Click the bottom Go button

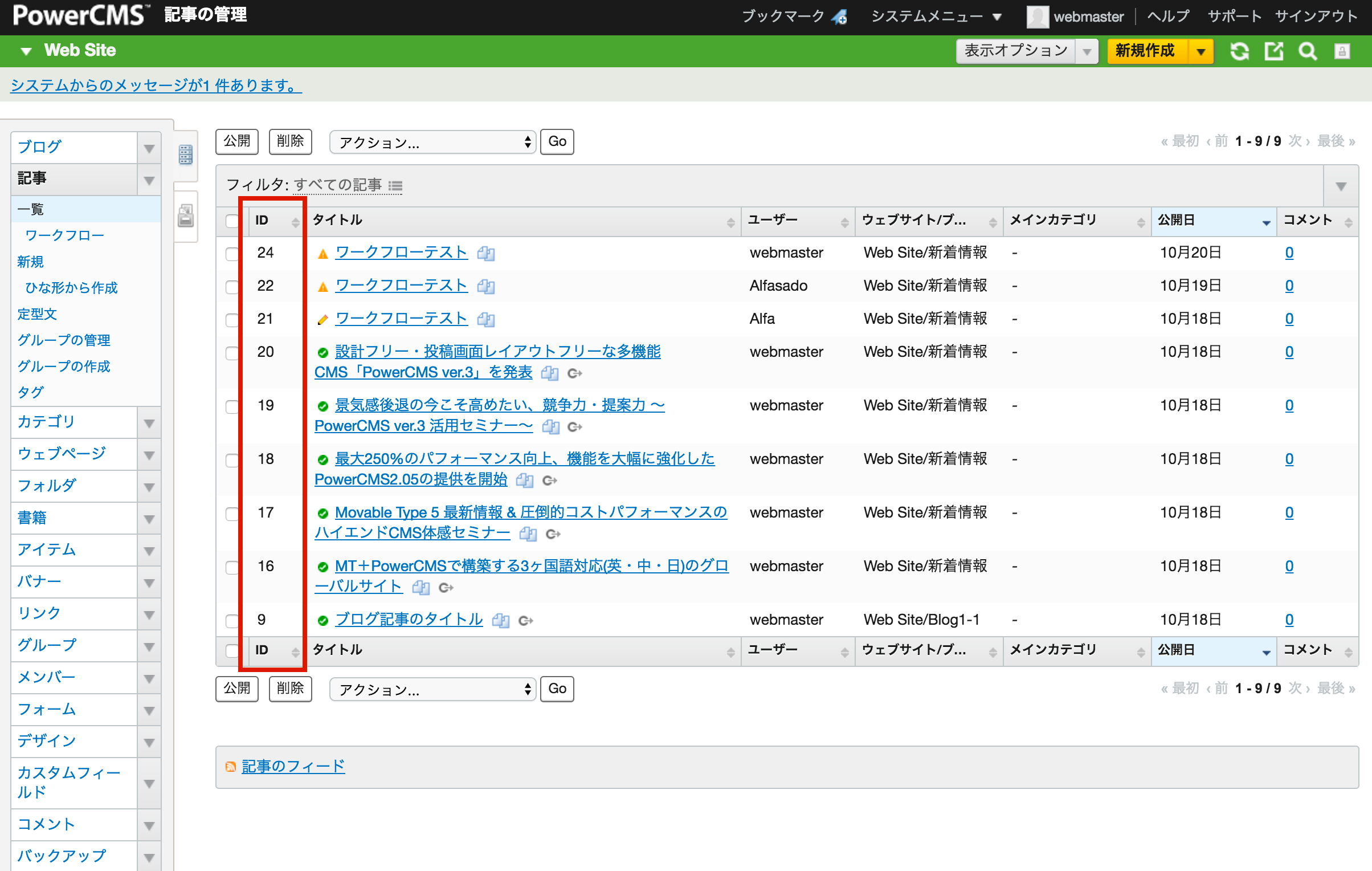point(557,689)
